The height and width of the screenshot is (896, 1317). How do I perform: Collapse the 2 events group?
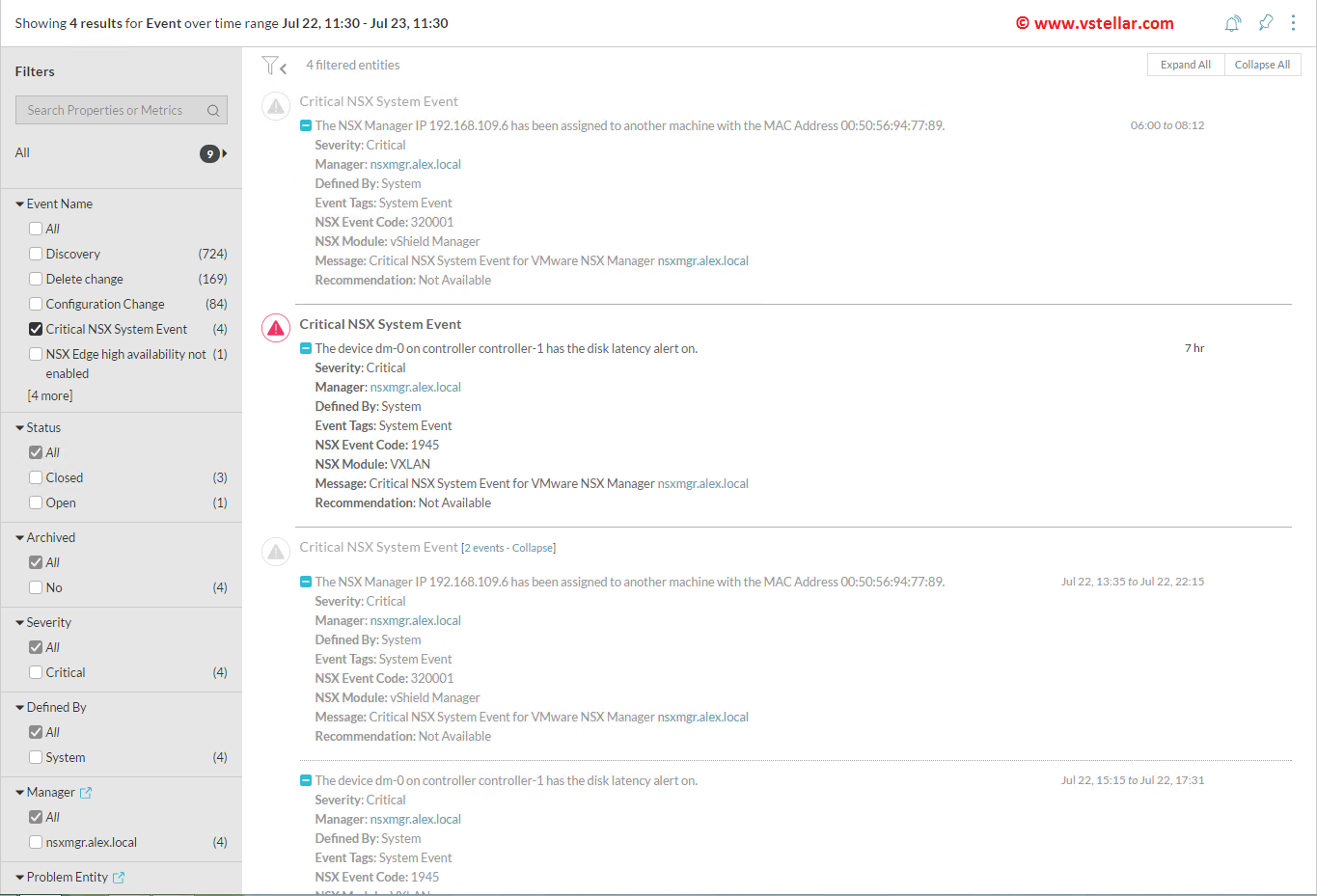[x=533, y=548]
